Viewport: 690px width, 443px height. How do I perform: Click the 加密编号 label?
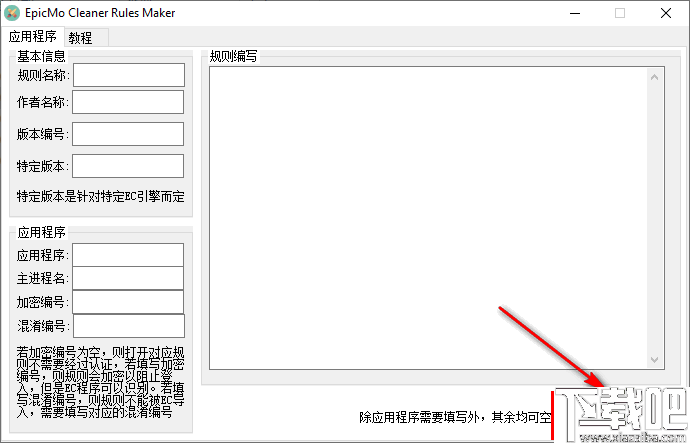click(x=42, y=302)
